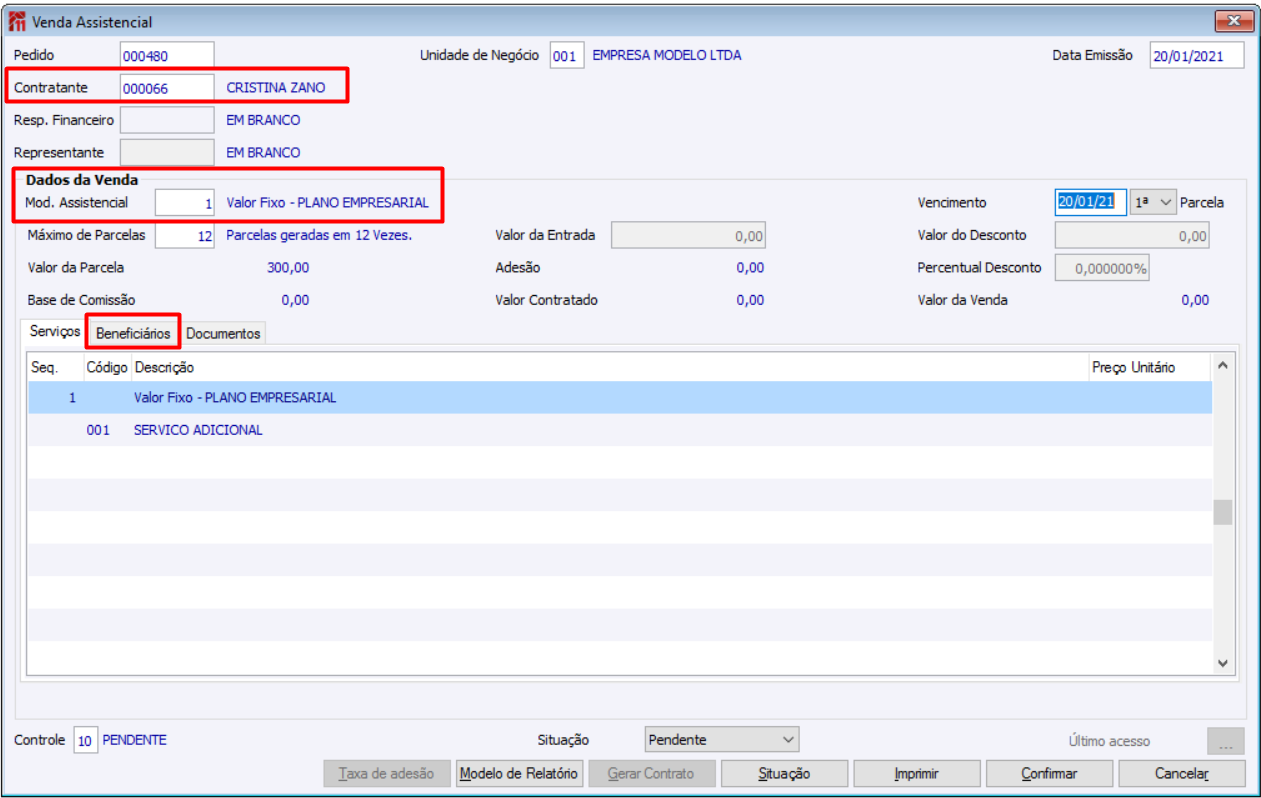
Task: Click the Código column header
Action: [x=107, y=367]
